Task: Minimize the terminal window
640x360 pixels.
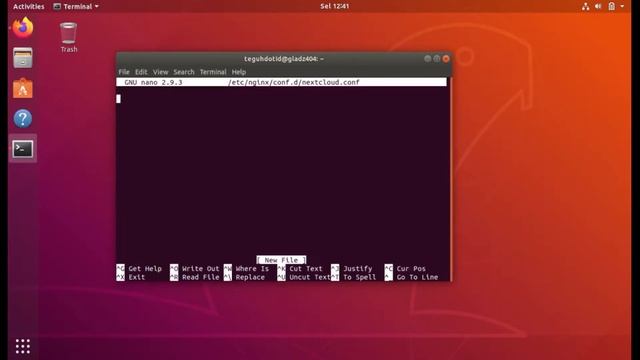Action: pos(427,58)
